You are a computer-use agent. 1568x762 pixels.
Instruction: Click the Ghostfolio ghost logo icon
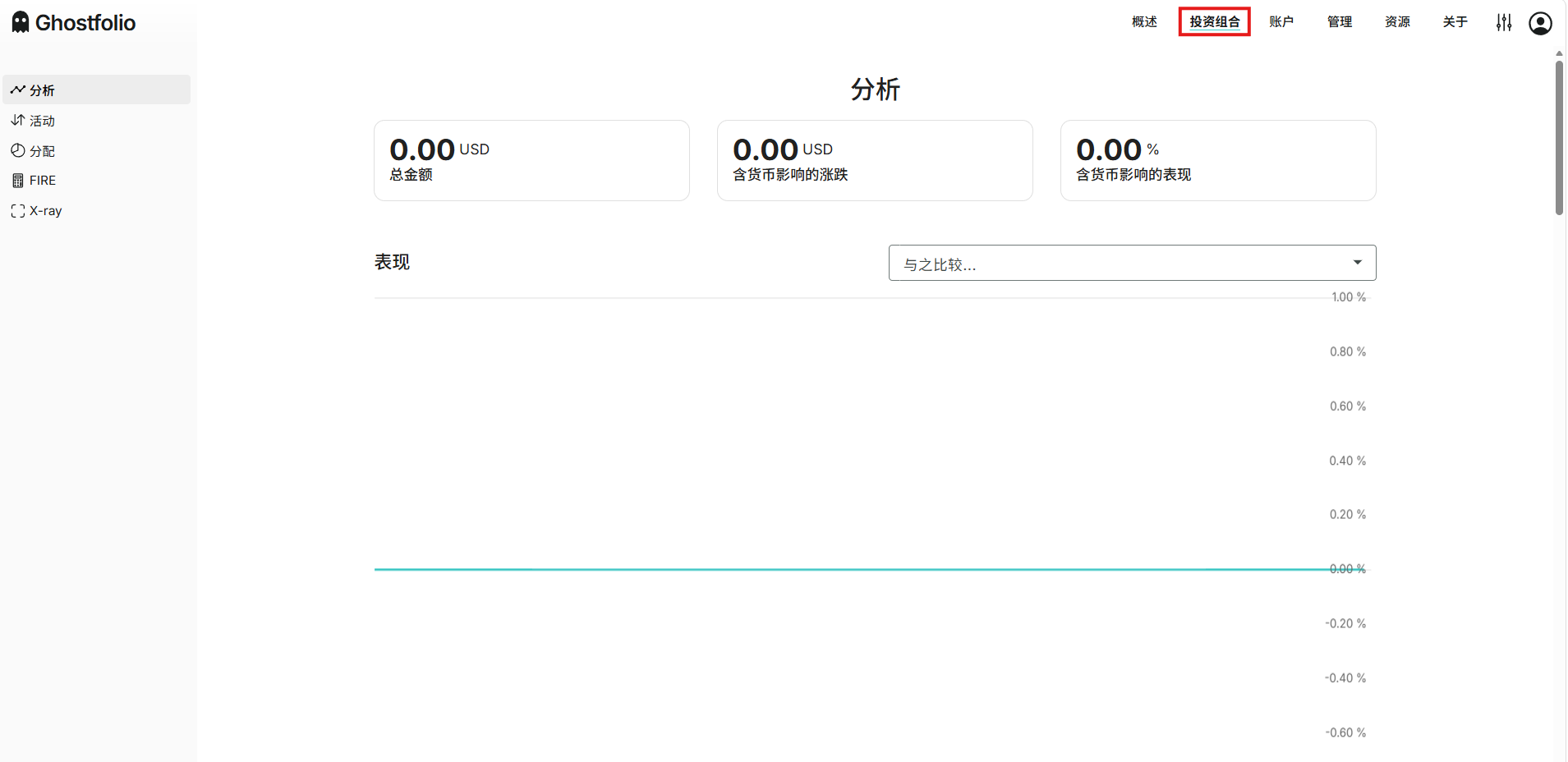21,22
